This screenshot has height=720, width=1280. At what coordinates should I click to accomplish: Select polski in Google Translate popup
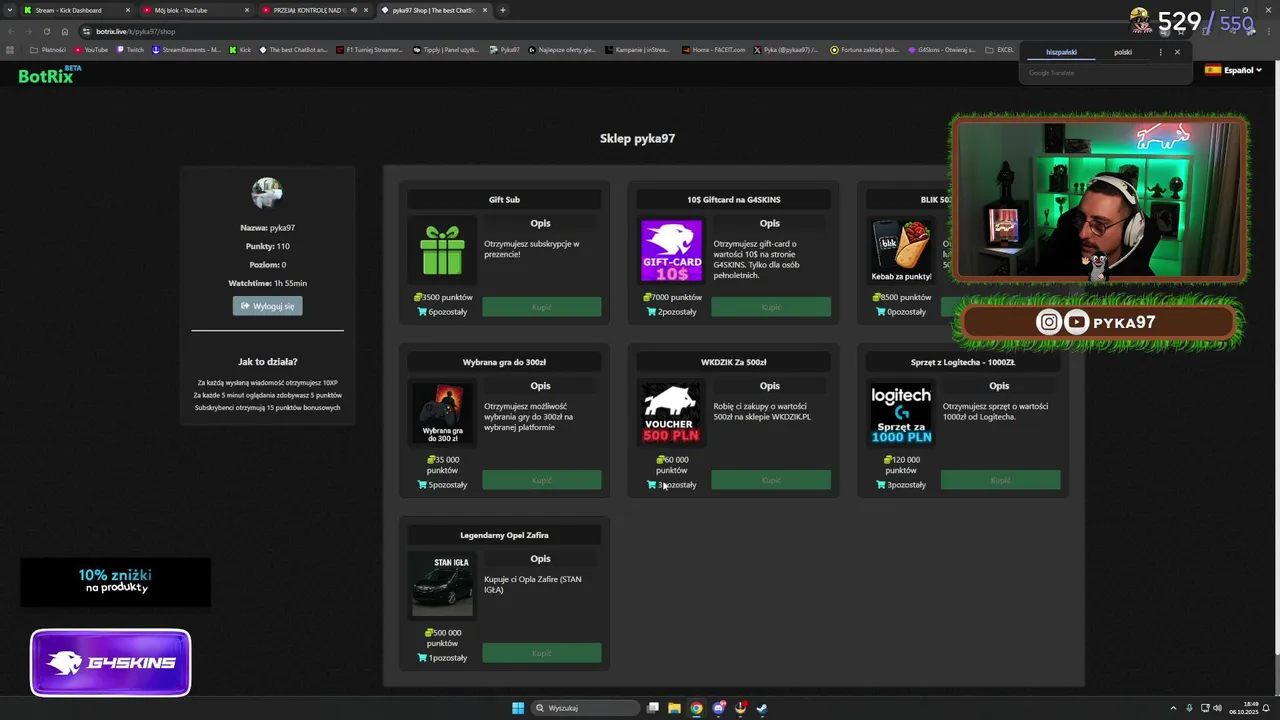point(1123,52)
